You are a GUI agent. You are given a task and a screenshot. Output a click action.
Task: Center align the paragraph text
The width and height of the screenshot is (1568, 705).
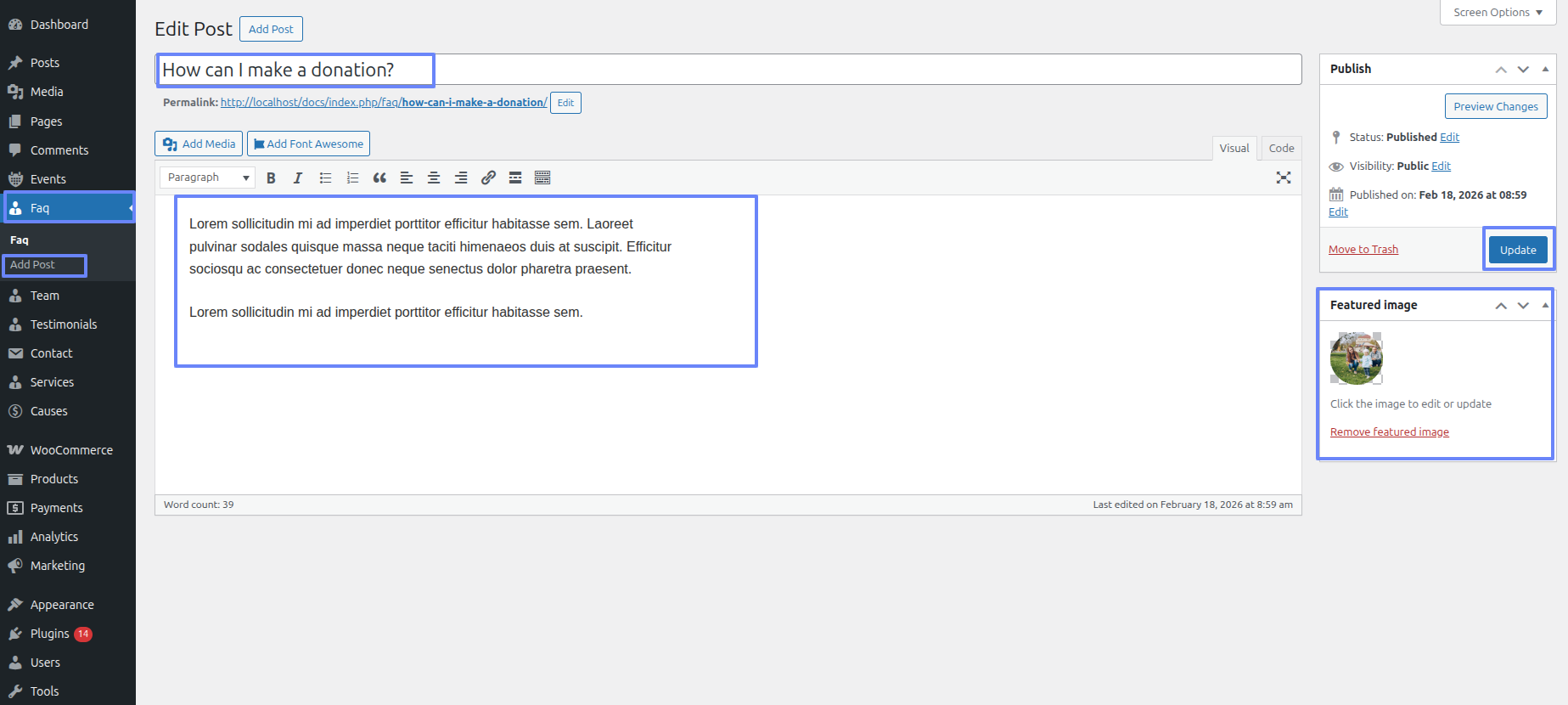tap(434, 178)
